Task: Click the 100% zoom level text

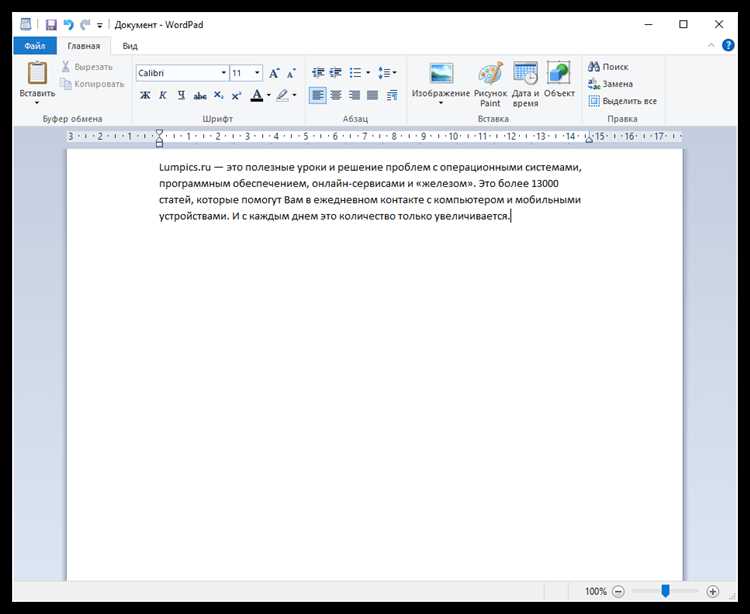Action: (596, 592)
